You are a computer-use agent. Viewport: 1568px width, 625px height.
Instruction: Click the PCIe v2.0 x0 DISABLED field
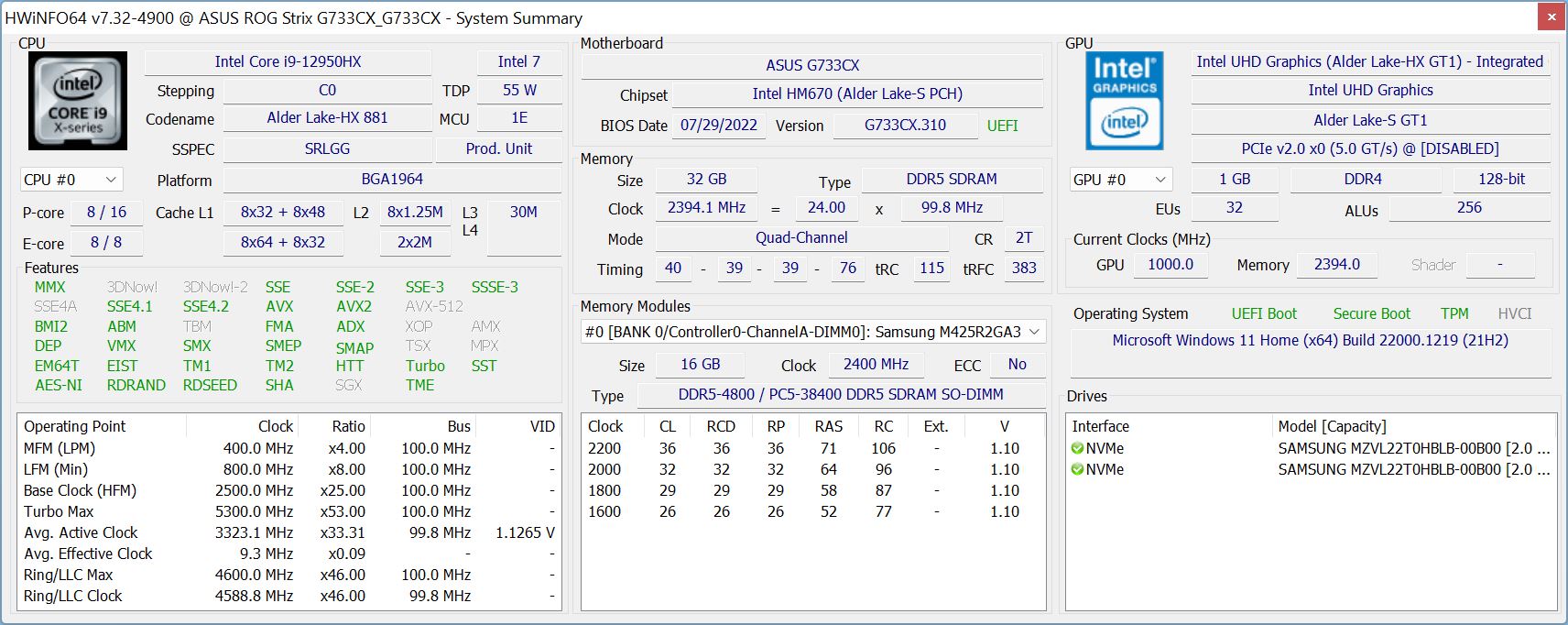point(1370,148)
